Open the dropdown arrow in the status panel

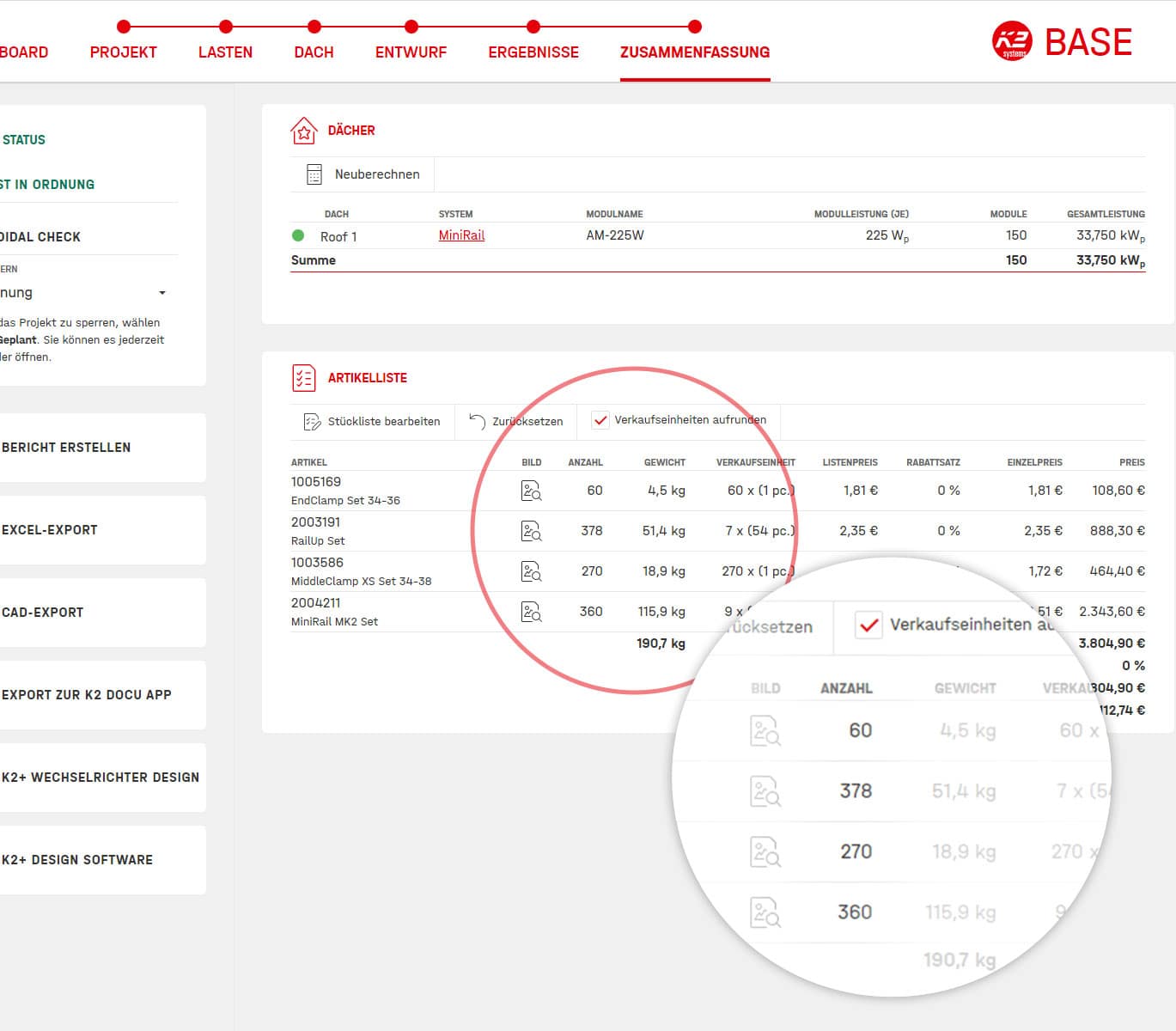click(x=162, y=293)
